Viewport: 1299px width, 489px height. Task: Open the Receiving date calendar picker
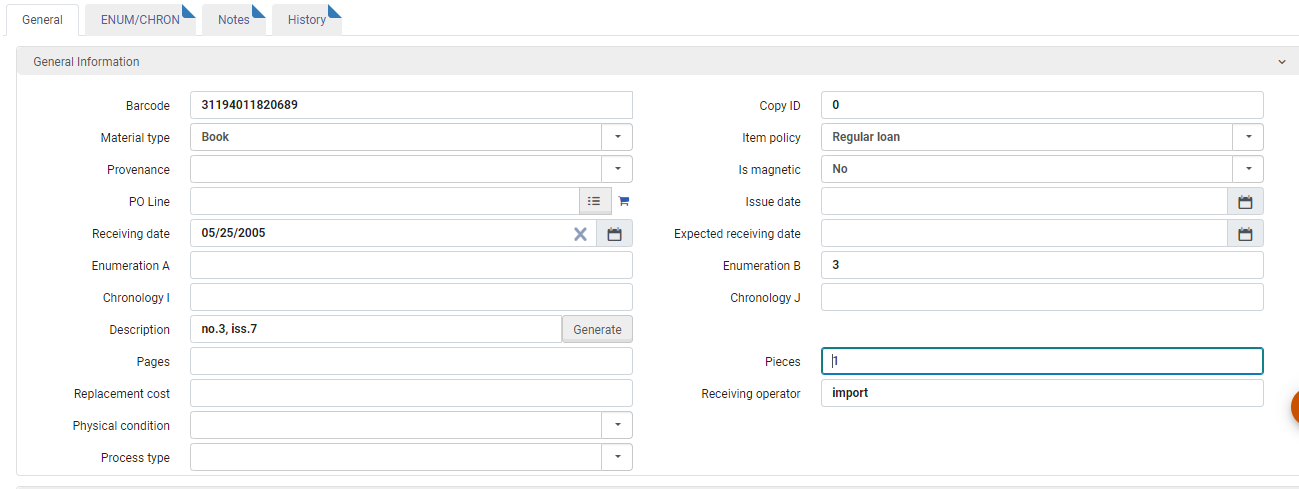point(615,234)
